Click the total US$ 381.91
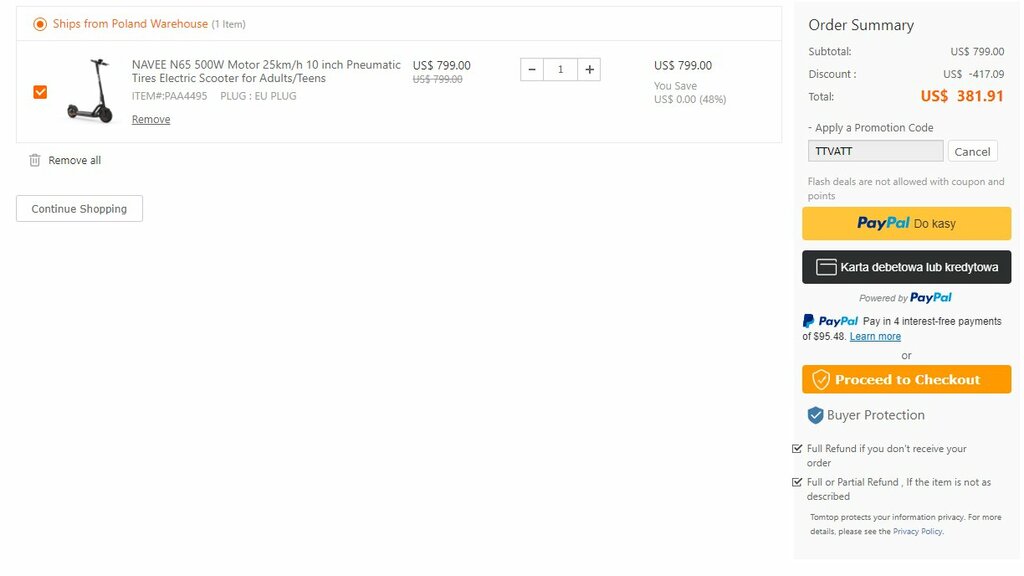Viewport: 1024px width, 576px height. click(962, 96)
